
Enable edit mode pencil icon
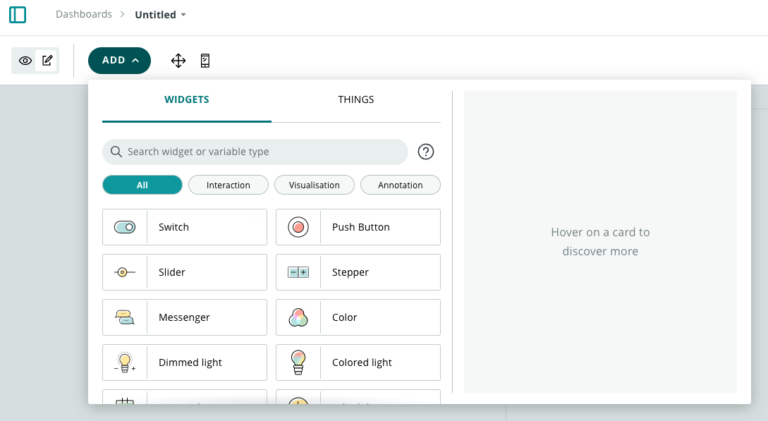[47, 61]
